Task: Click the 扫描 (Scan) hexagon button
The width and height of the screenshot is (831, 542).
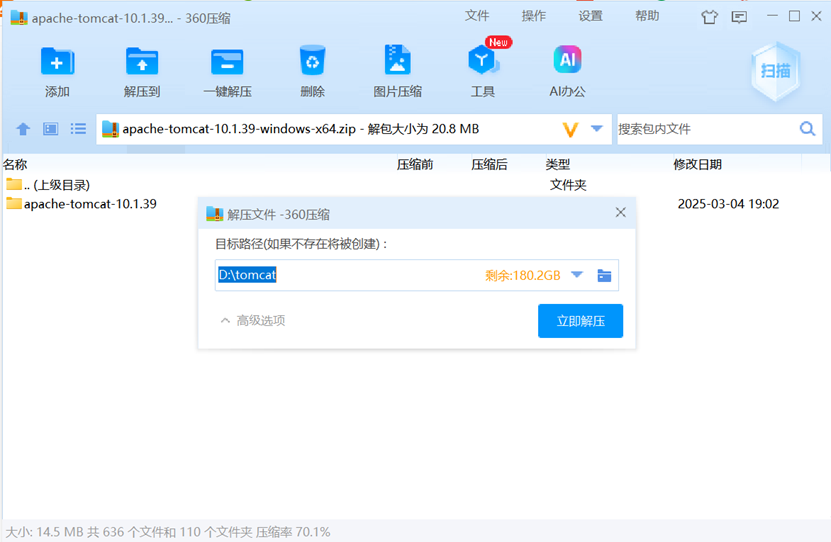Action: 776,71
